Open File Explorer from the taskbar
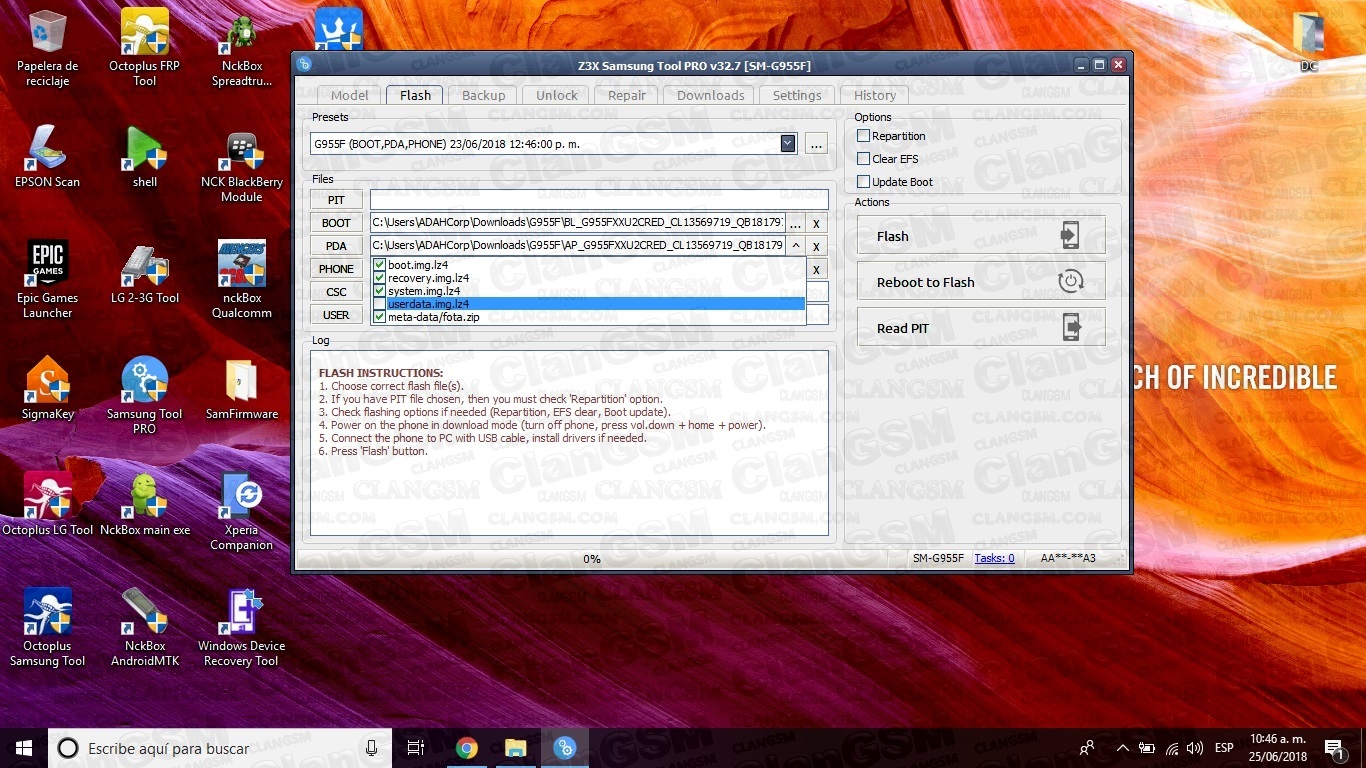The height and width of the screenshot is (768, 1366). (x=516, y=747)
